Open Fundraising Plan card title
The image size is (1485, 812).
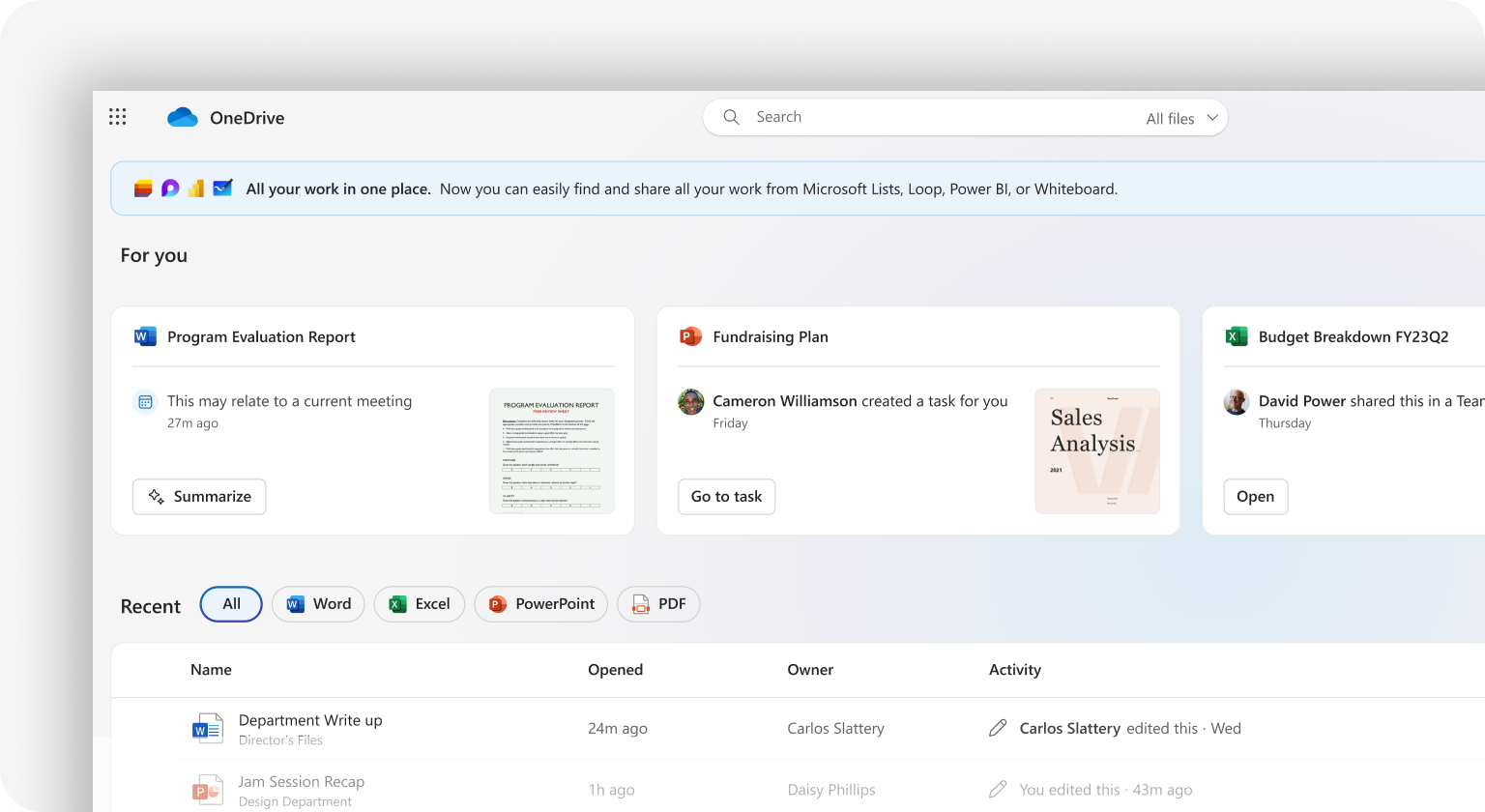771,336
